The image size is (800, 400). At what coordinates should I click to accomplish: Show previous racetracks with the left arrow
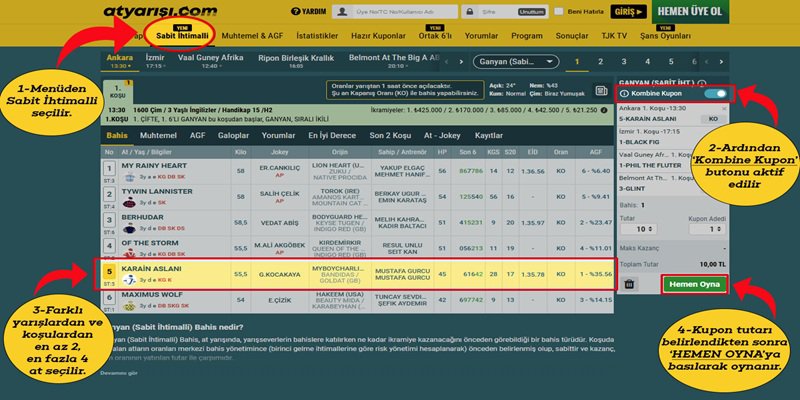point(447,62)
